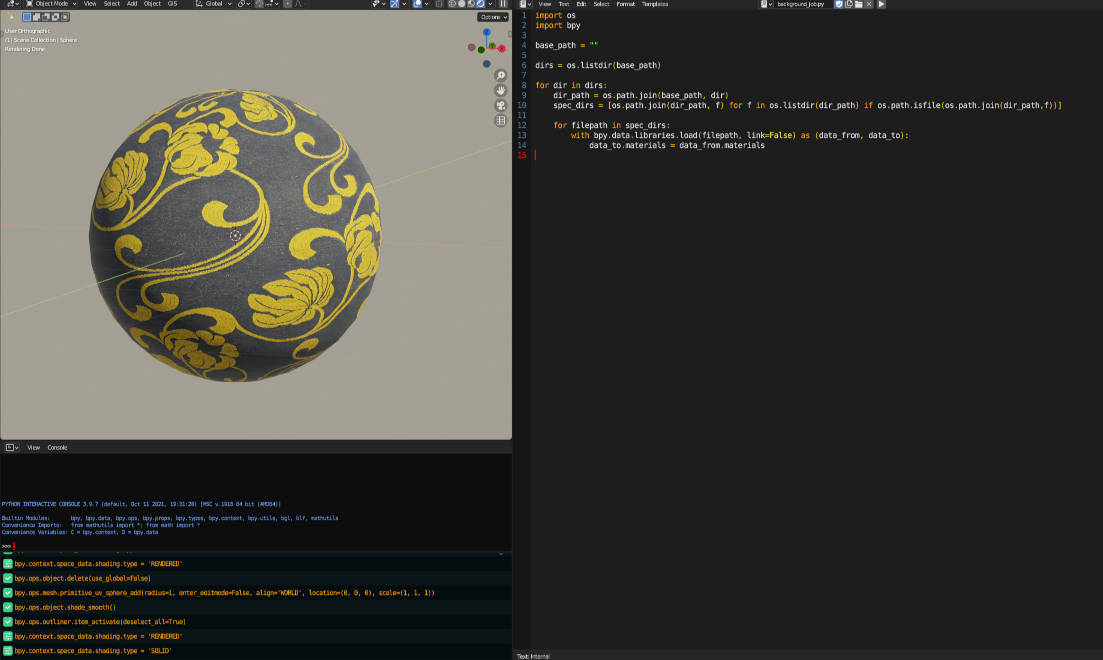Screen dimensions: 1103x660
Task: Unlink the background_job.py text block
Action: [x=869, y=4]
